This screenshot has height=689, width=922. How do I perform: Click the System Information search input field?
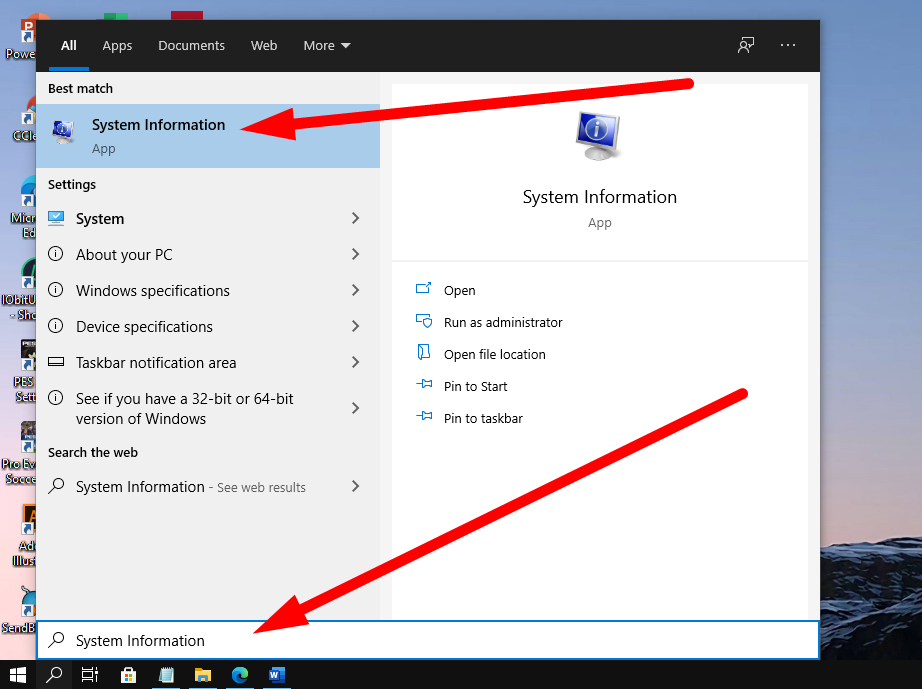428,640
